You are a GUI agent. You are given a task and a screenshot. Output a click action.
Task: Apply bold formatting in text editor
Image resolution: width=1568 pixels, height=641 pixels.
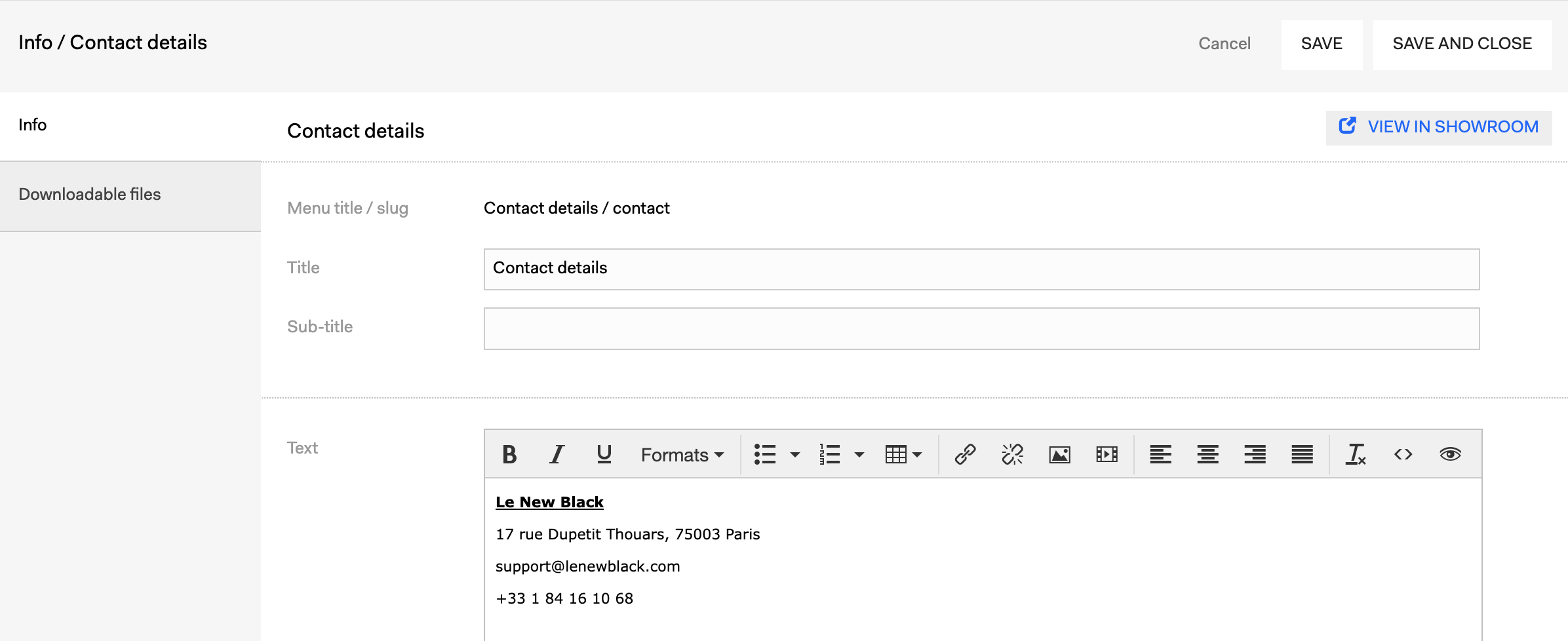[x=509, y=454]
